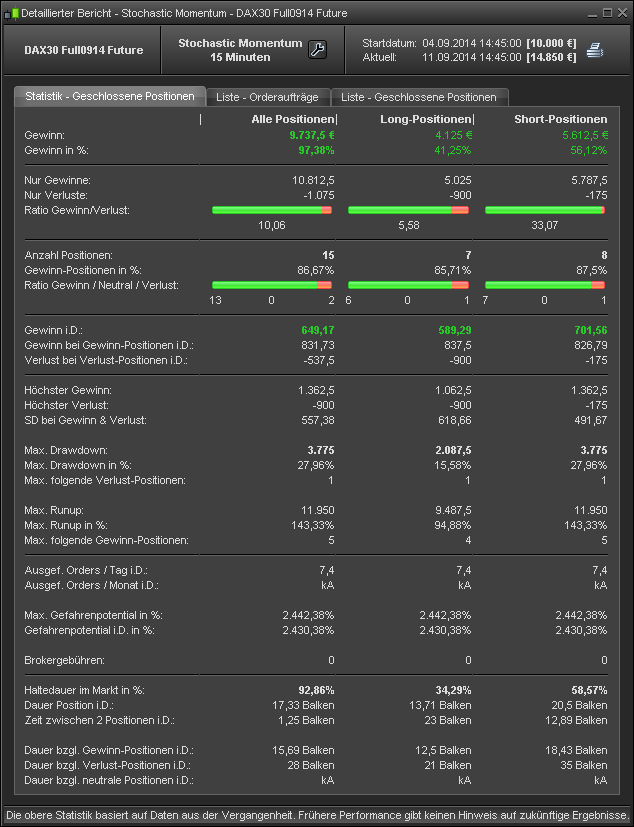Image resolution: width=634 pixels, height=827 pixels.
Task: Click the Startdatum 04.09.2014 14:45:00 text
Action: [442, 43]
